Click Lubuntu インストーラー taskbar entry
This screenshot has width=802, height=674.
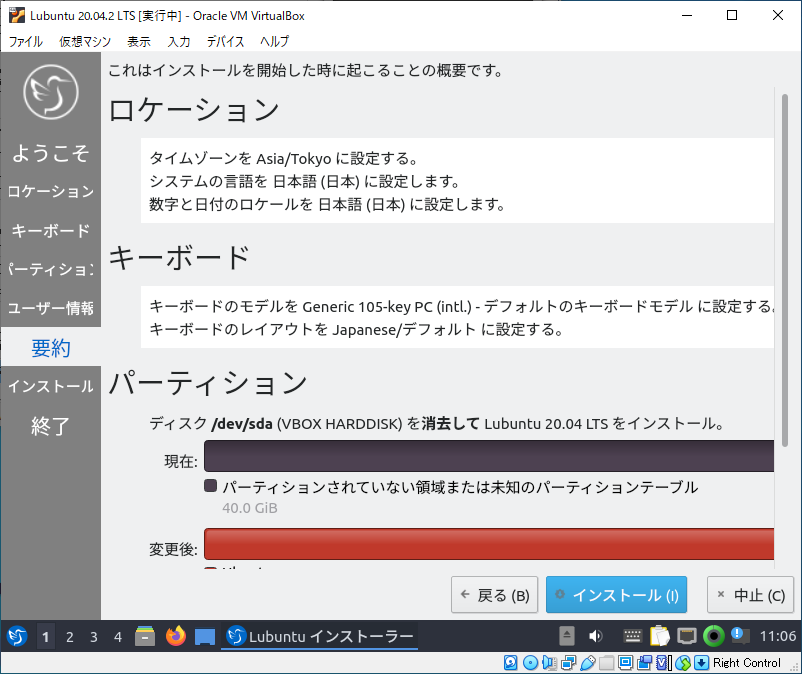point(320,636)
